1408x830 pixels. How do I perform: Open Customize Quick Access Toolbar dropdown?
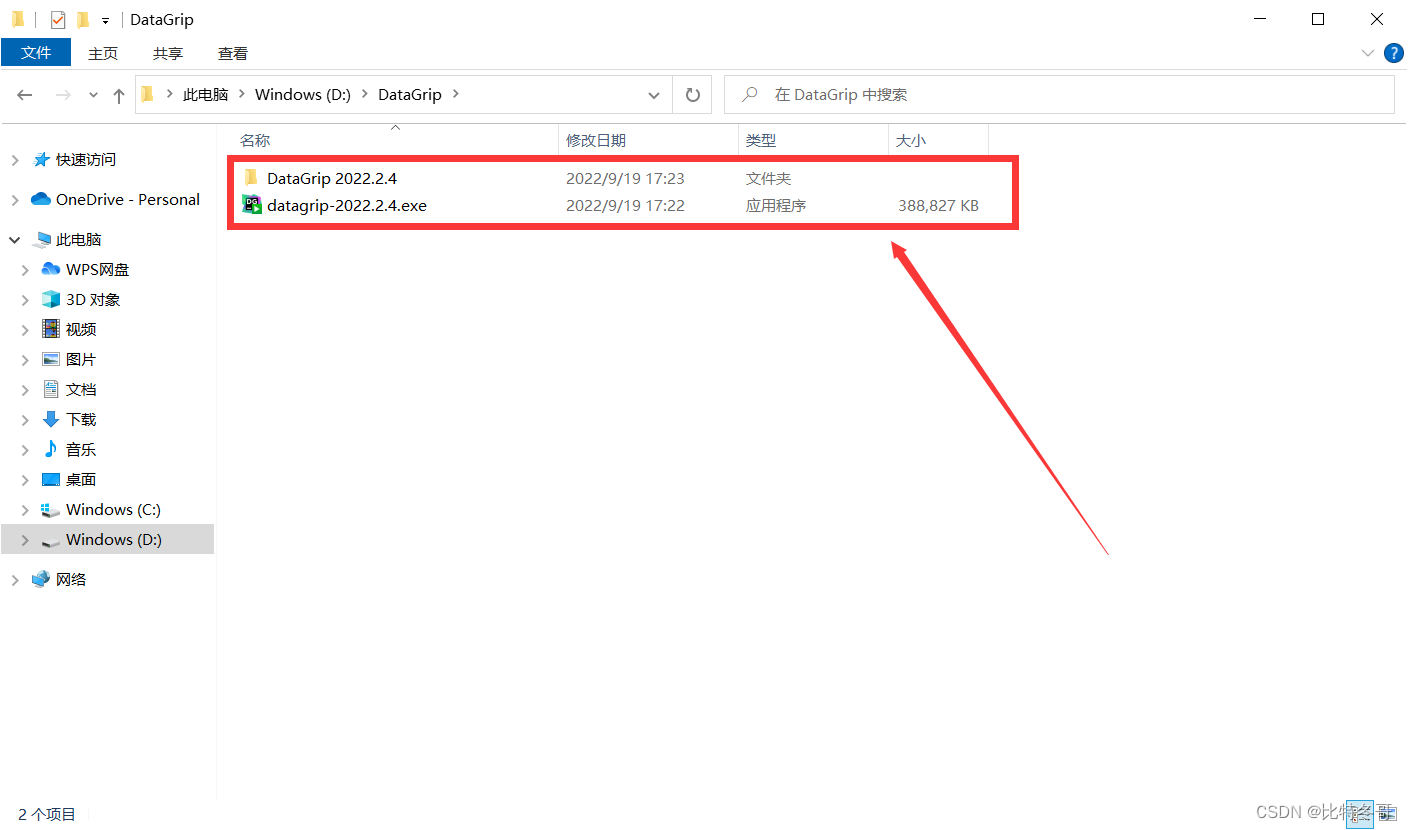click(x=105, y=20)
